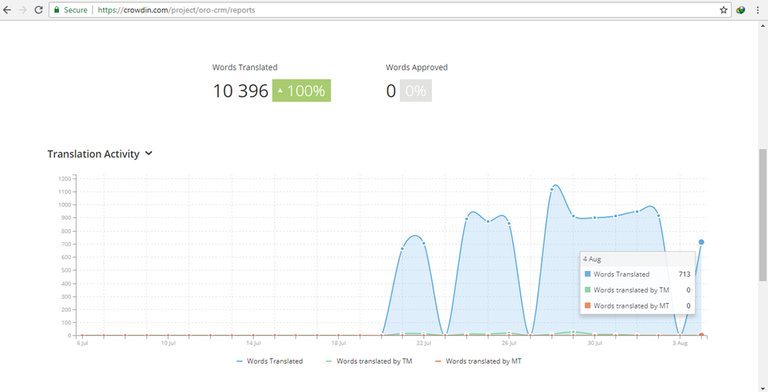
Task: Click the Translation Activity heading
Action: coord(94,154)
